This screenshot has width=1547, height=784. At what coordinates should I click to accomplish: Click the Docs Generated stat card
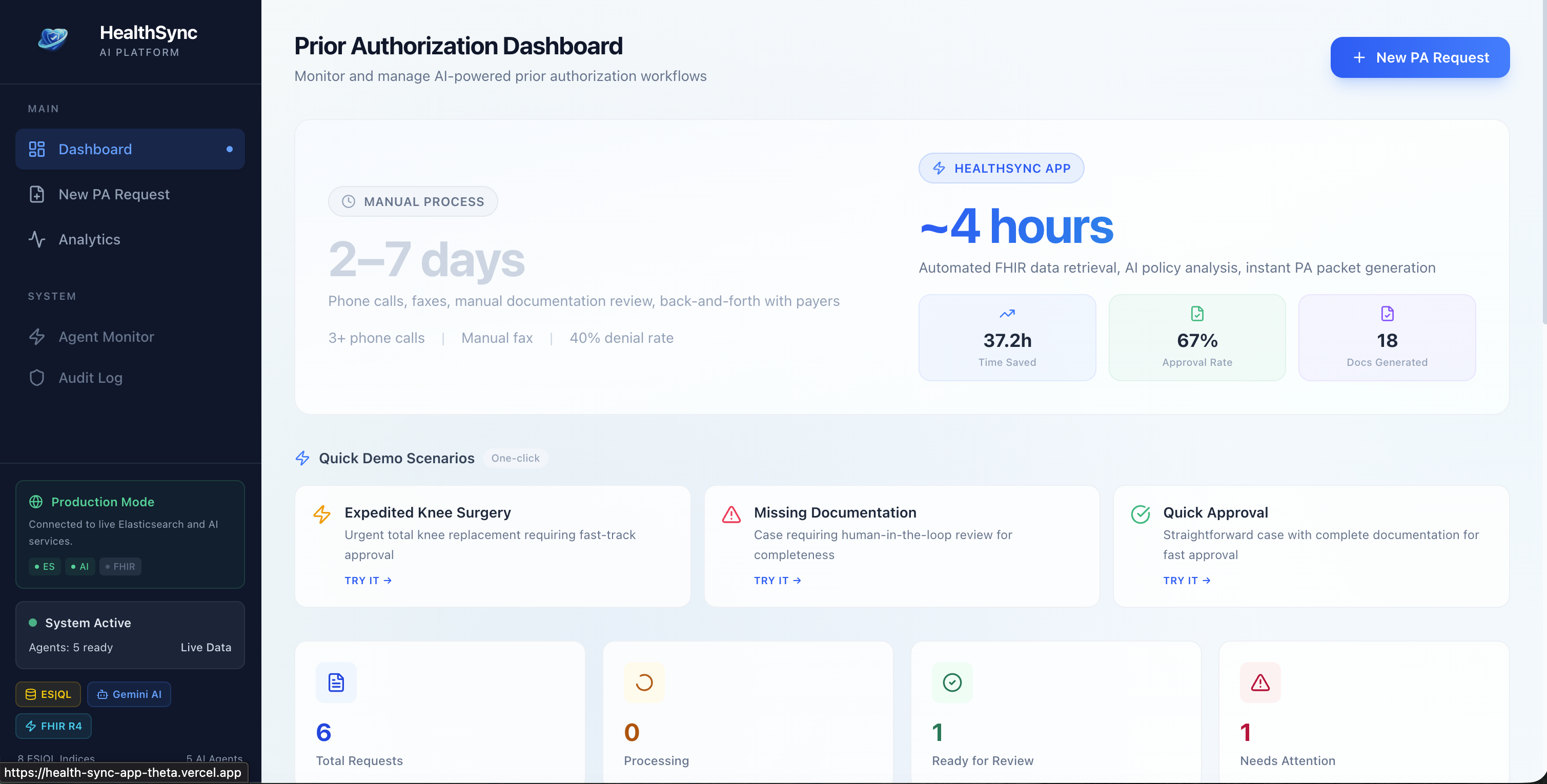tap(1386, 337)
